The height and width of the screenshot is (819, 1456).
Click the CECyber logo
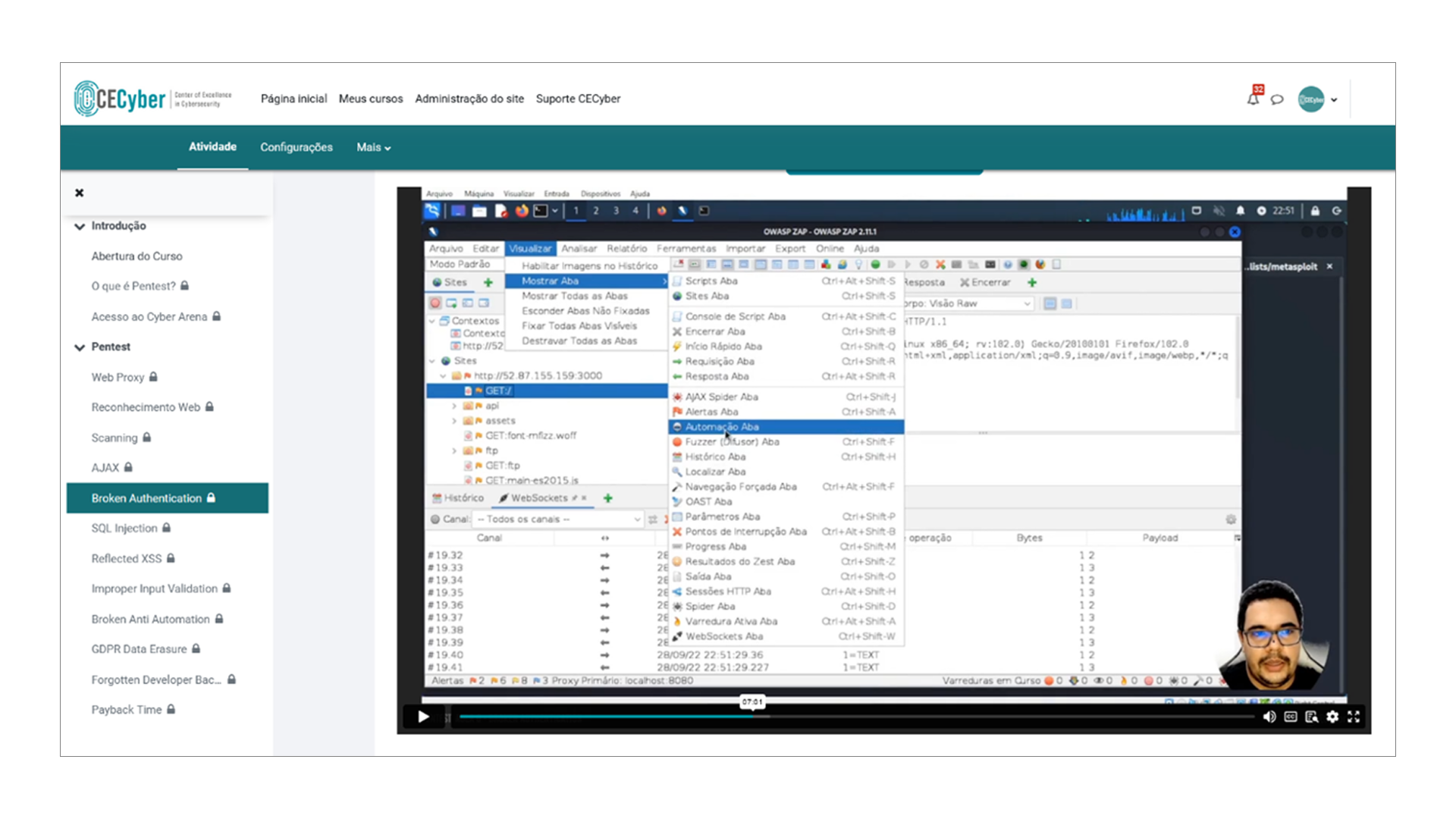pos(152,99)
